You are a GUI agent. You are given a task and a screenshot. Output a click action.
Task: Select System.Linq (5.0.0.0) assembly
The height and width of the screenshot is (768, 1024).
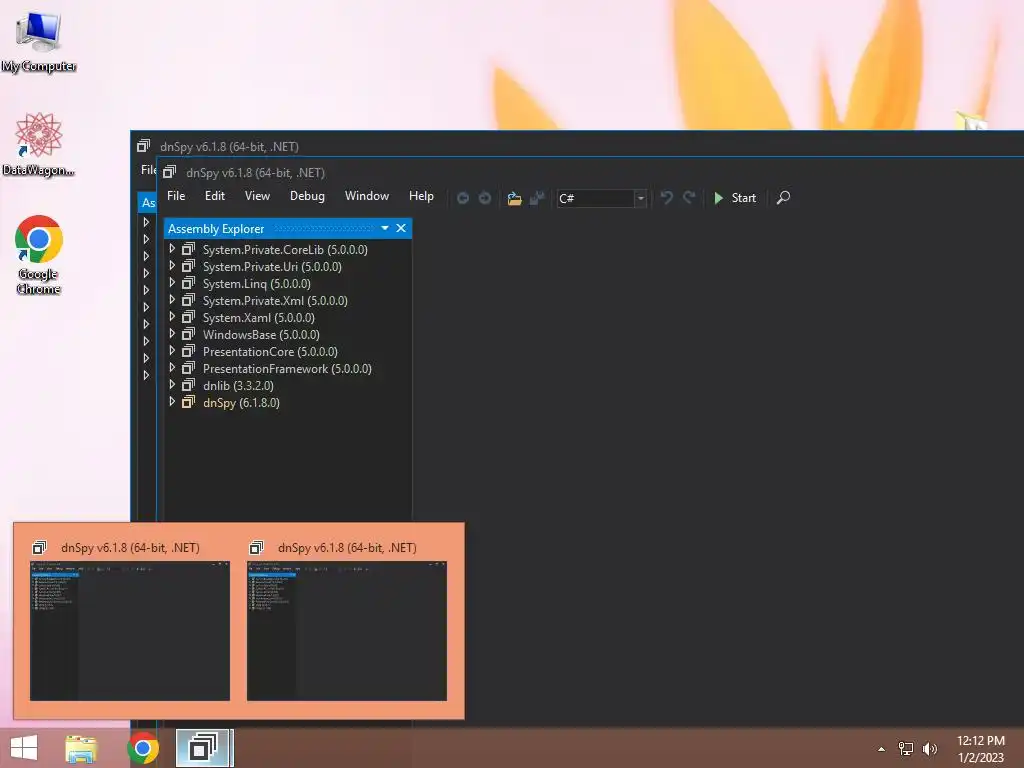[257, 283]
